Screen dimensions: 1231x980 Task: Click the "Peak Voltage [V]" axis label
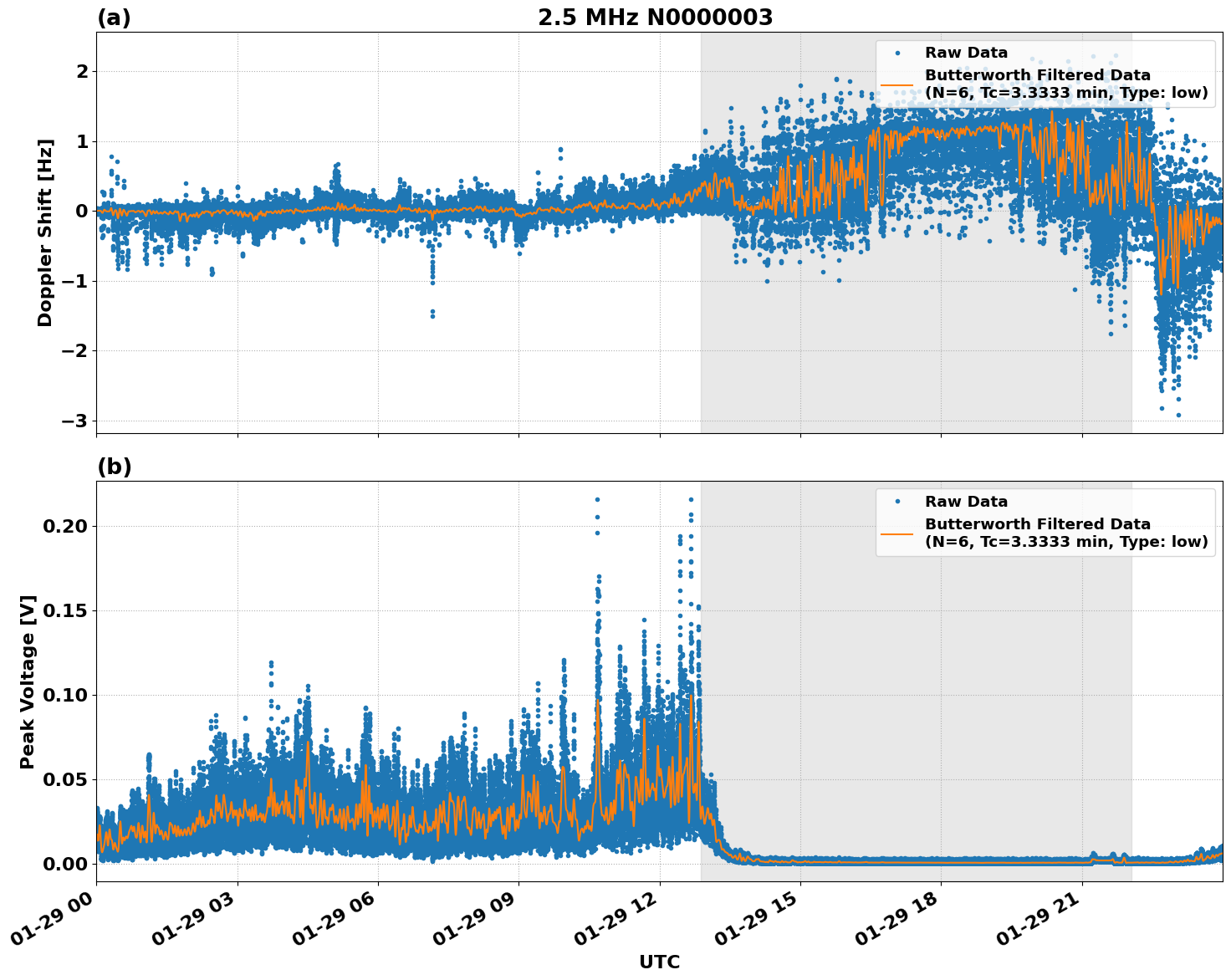pyautogui.click(x=28, y=678)
